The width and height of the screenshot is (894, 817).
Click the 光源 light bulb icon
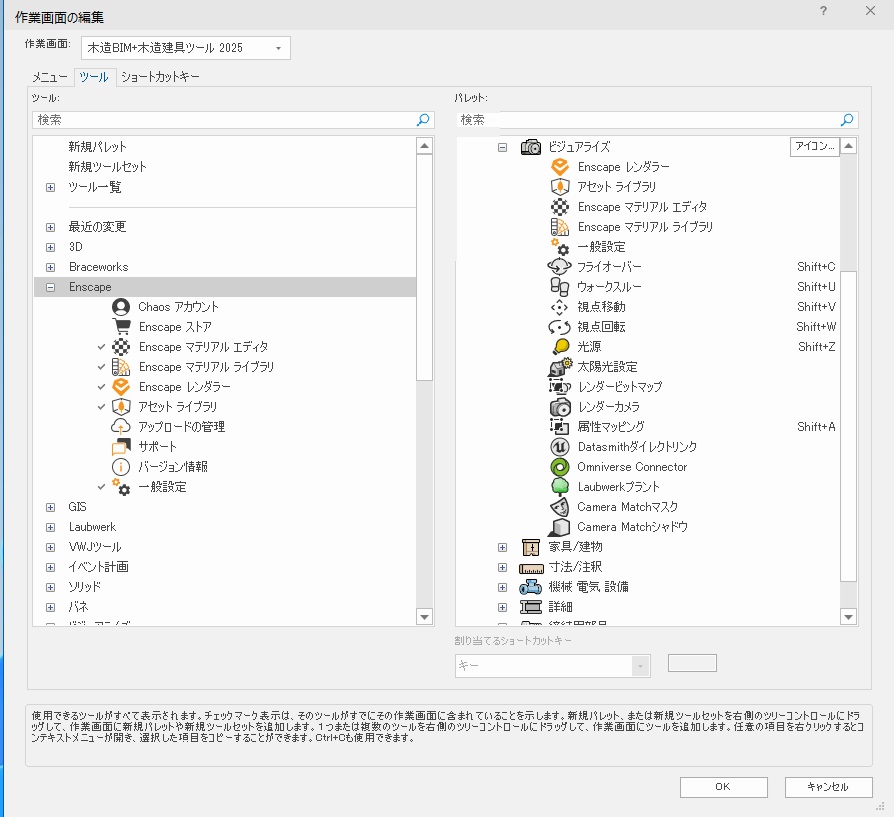(560, 347)
